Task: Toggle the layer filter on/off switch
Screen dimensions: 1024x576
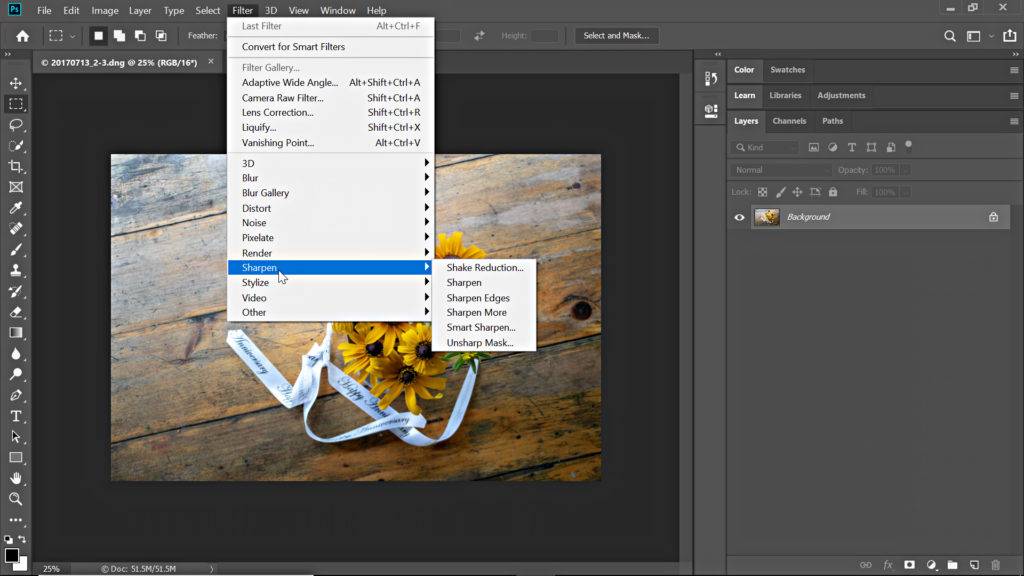Action: coord(908,145)
